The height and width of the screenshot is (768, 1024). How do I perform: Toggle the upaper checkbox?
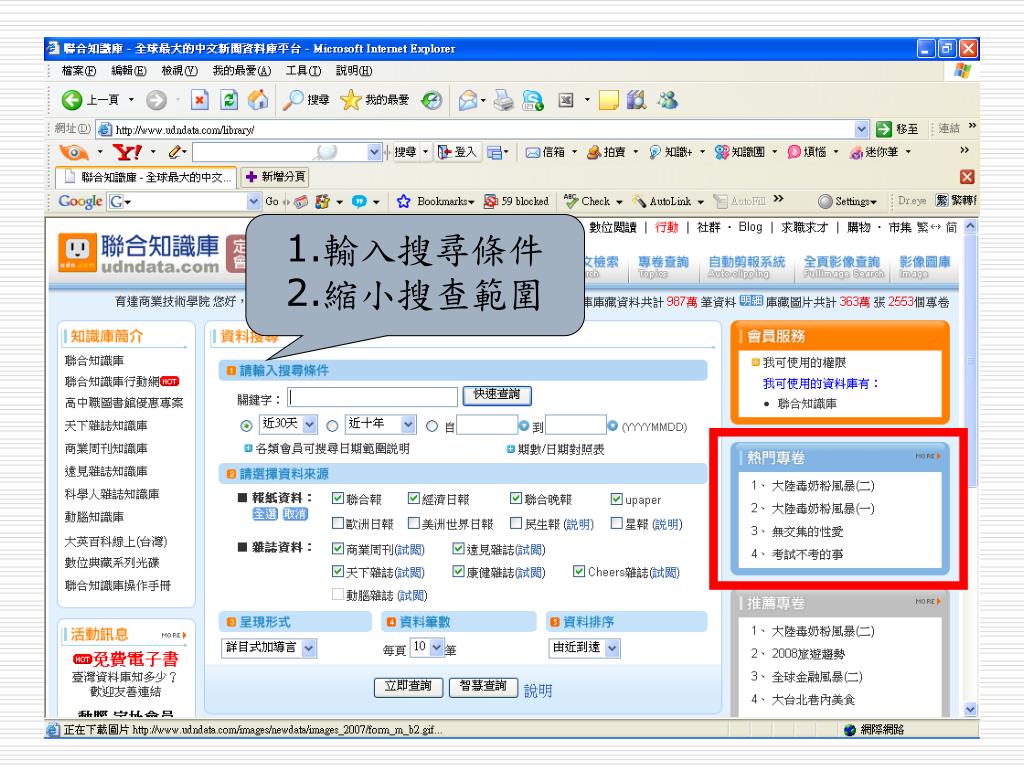(x=616, y=498)
